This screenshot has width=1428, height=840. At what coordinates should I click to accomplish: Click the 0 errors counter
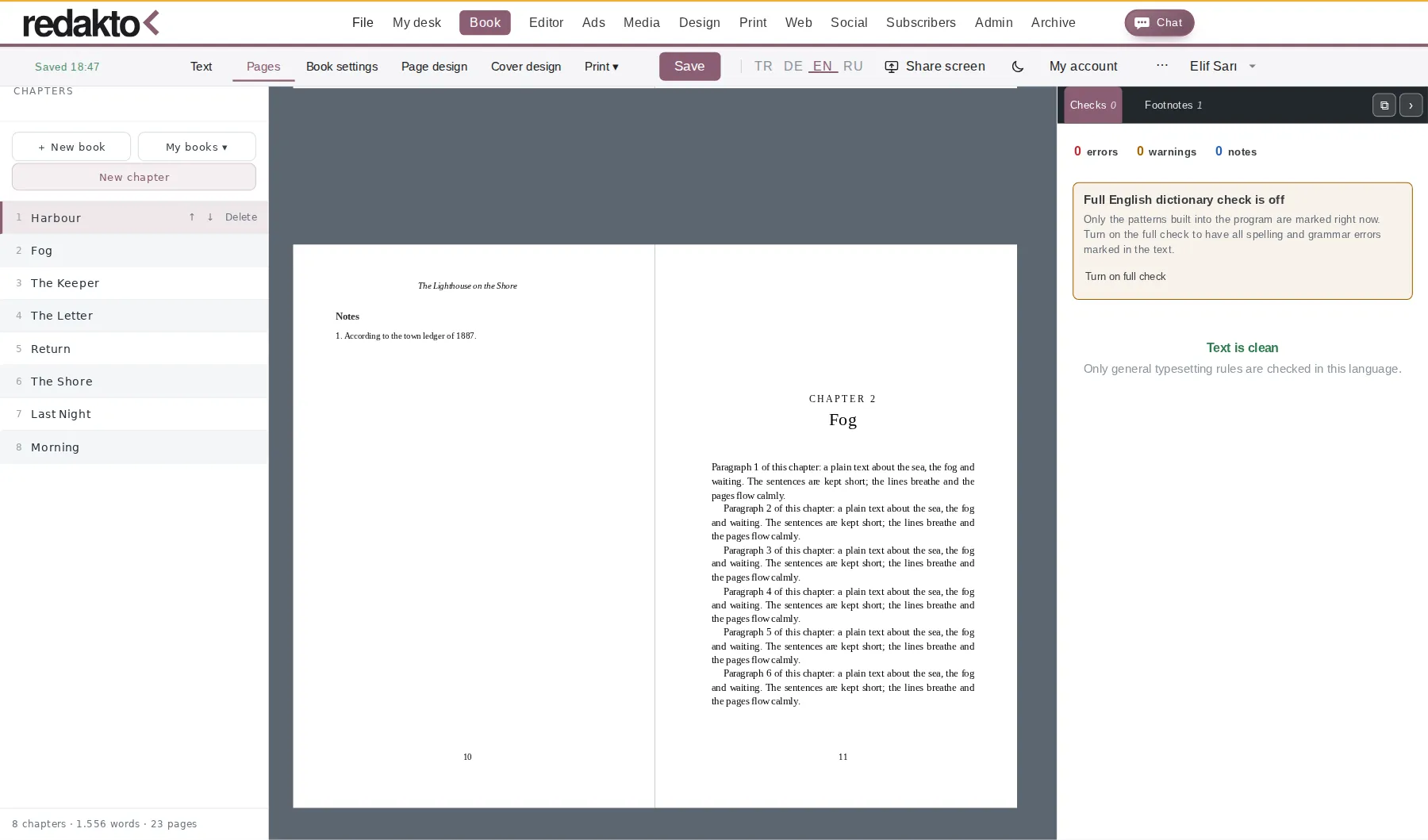click(x=1096, y=152)
